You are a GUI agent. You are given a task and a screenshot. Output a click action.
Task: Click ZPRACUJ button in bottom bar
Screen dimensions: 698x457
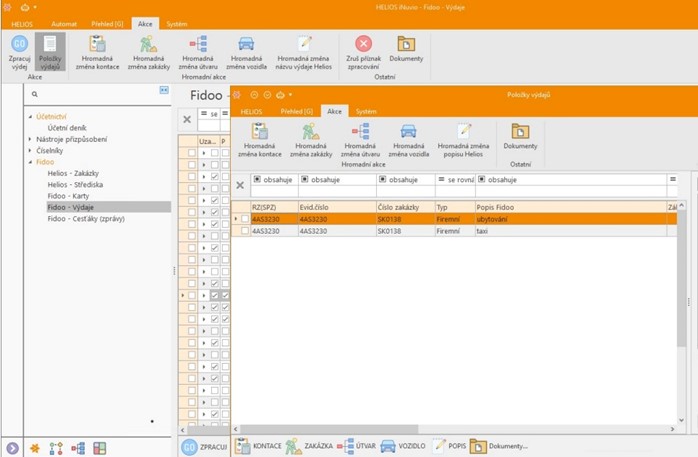205,447
